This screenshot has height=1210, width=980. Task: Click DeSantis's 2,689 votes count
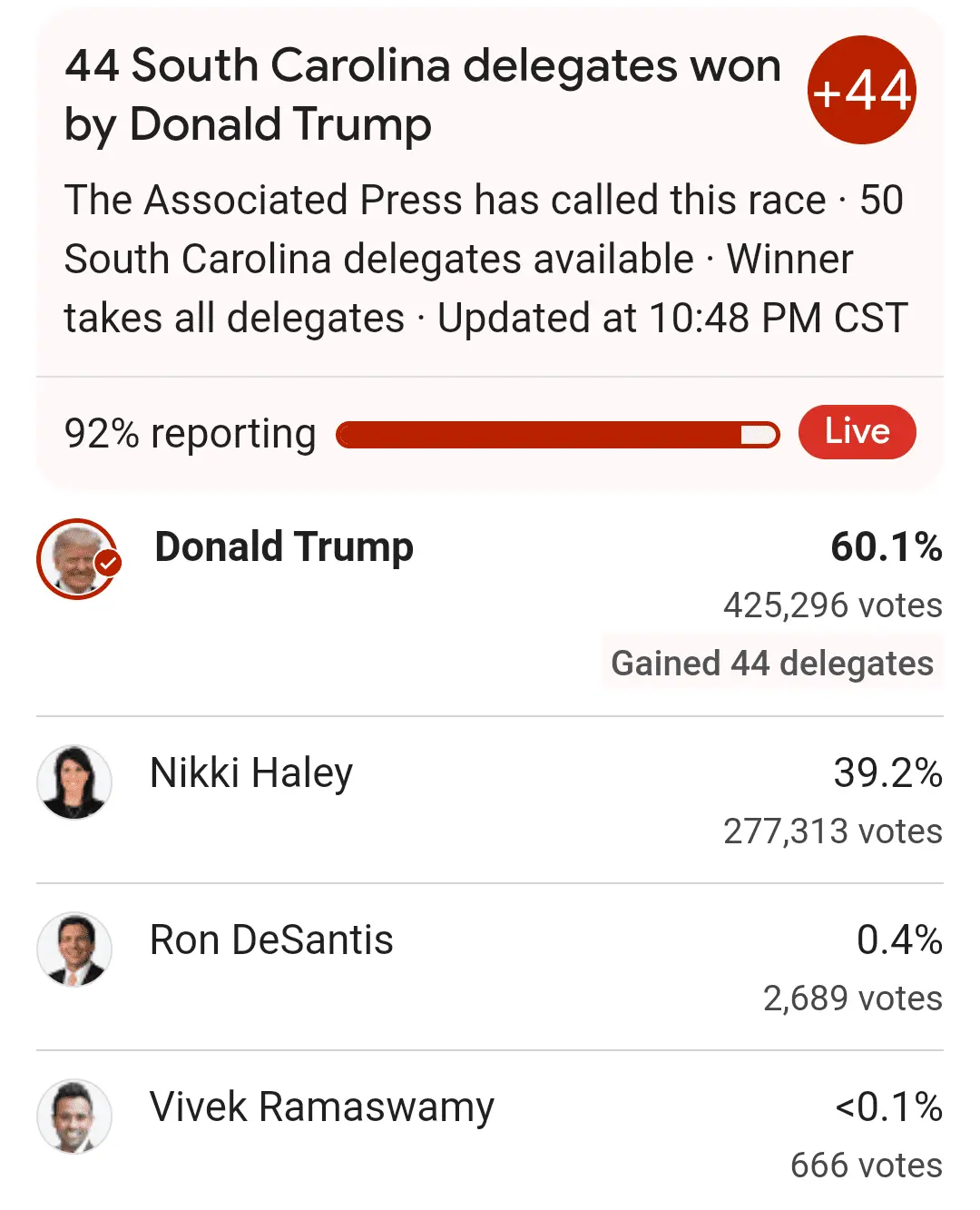(x=852, y=998)
